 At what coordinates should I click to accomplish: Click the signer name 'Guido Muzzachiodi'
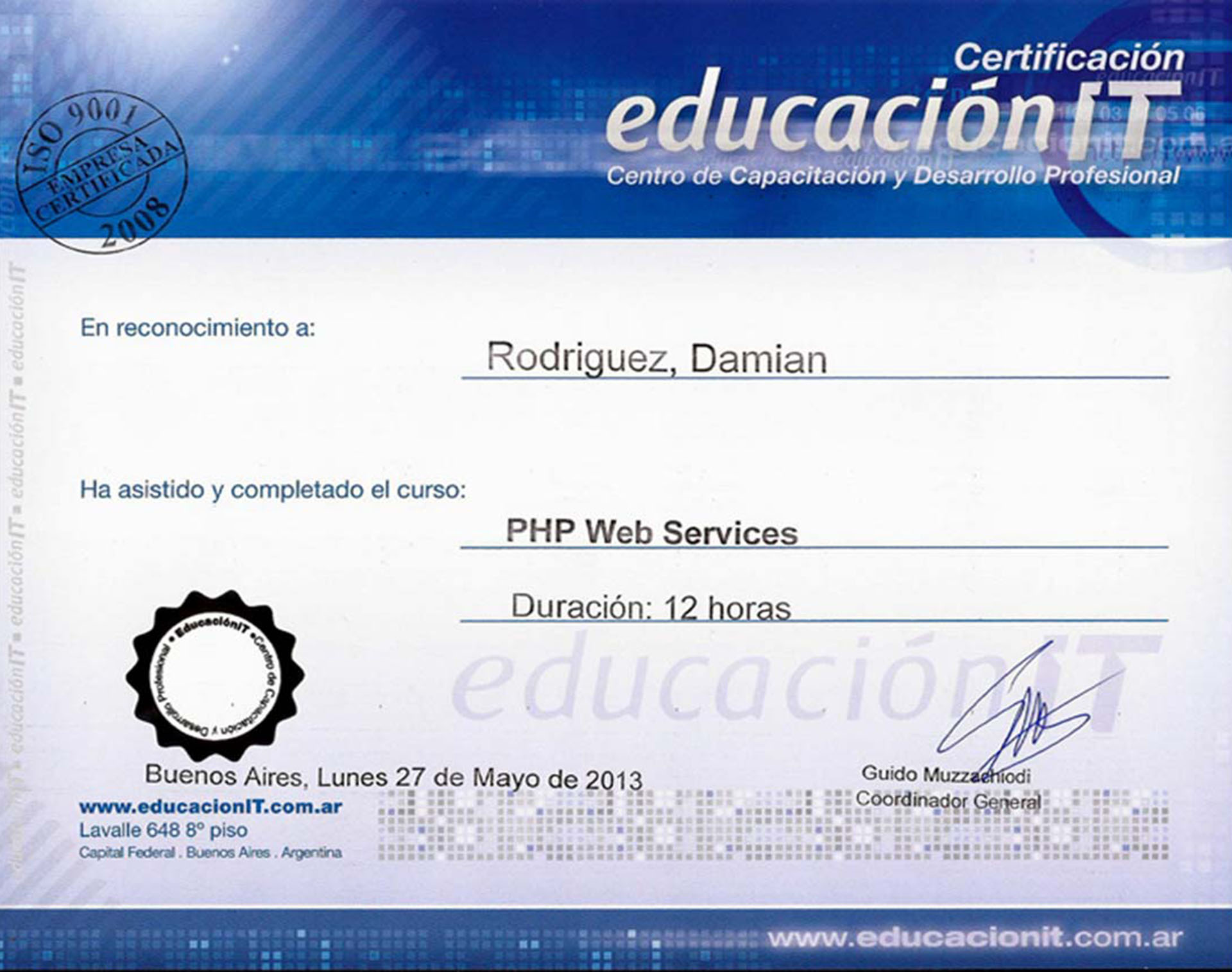coord(946,774)
